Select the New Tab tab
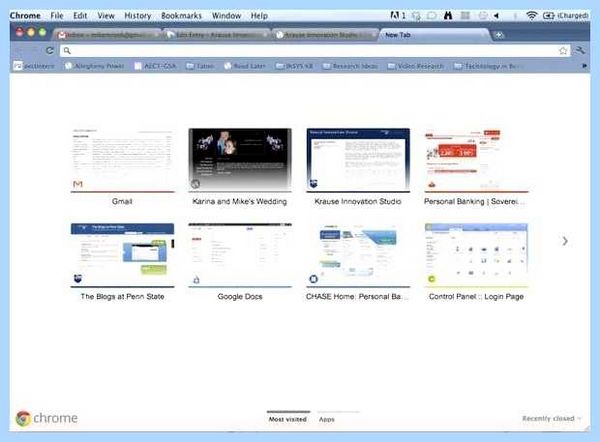 434,35
